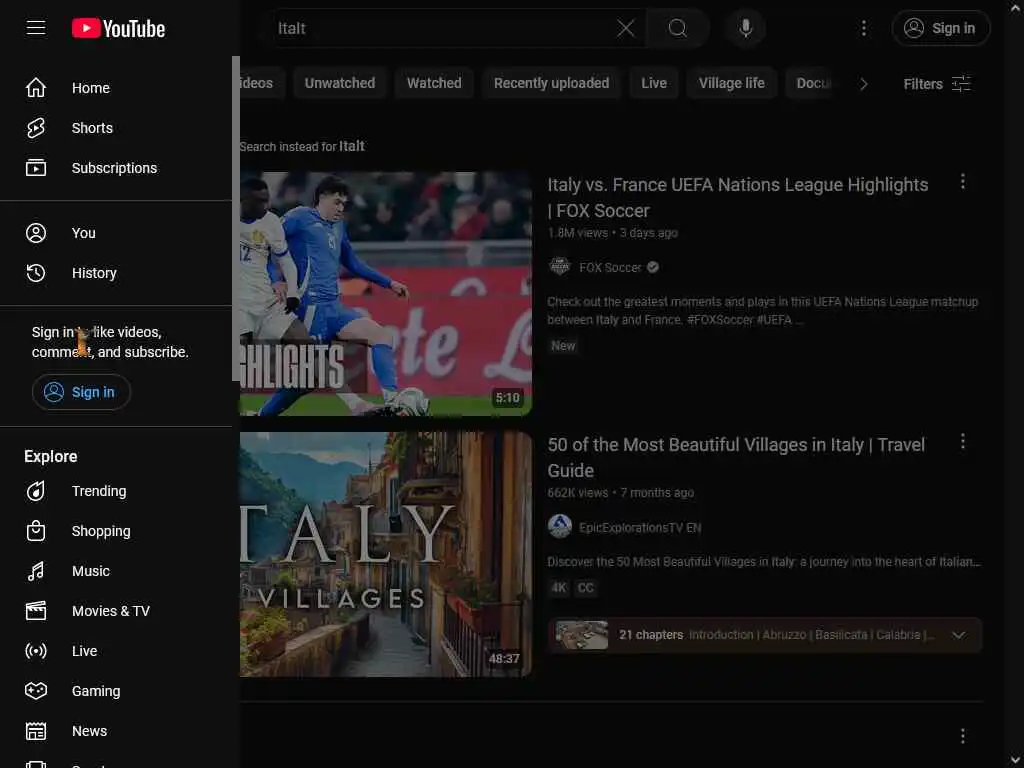This screenshot has width=1024, height=768.
Task: Open the chapter preview thumbnail beside 21 chapters
Action: point(581,635)
